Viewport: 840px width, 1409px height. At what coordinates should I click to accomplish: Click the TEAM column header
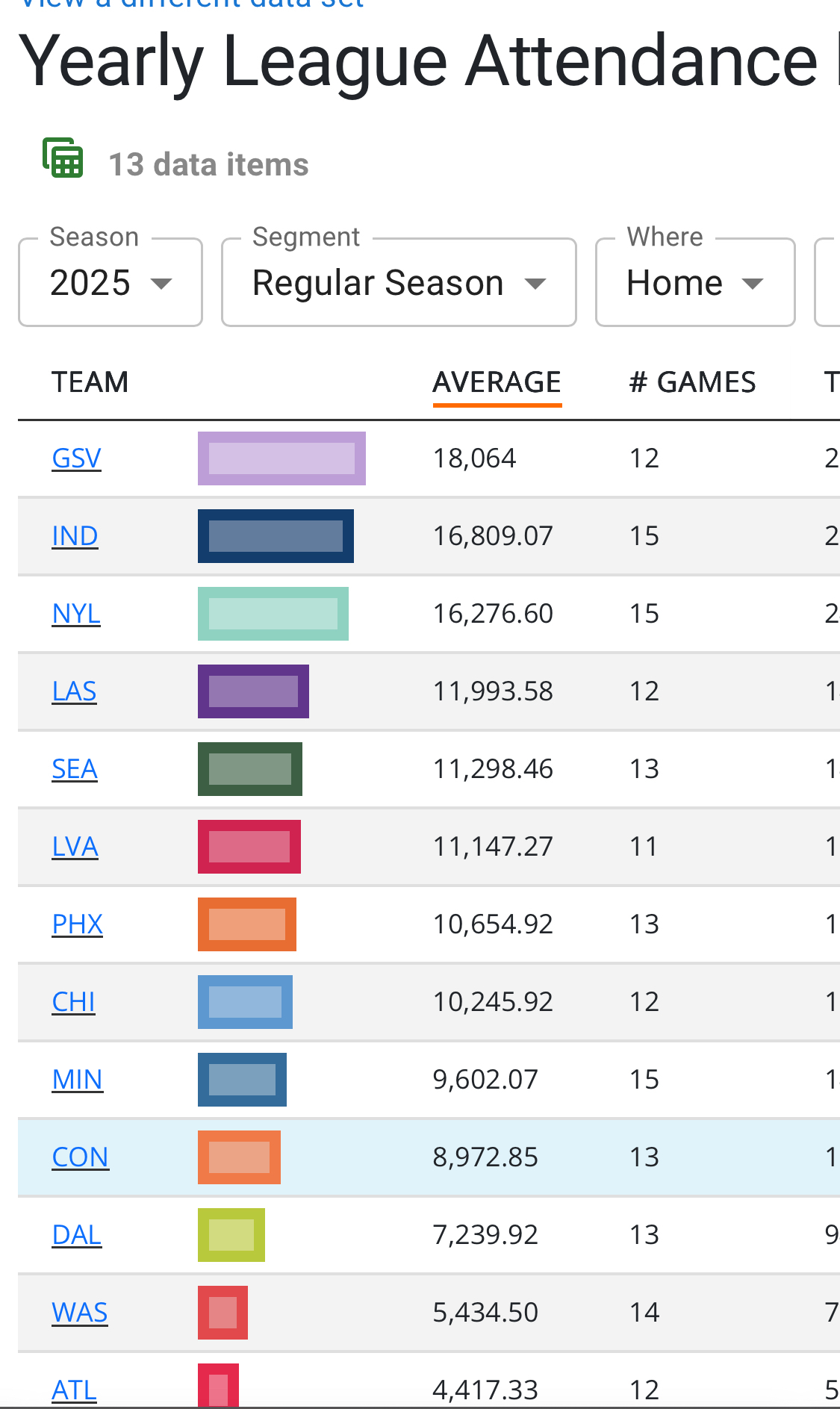point(90,382)
